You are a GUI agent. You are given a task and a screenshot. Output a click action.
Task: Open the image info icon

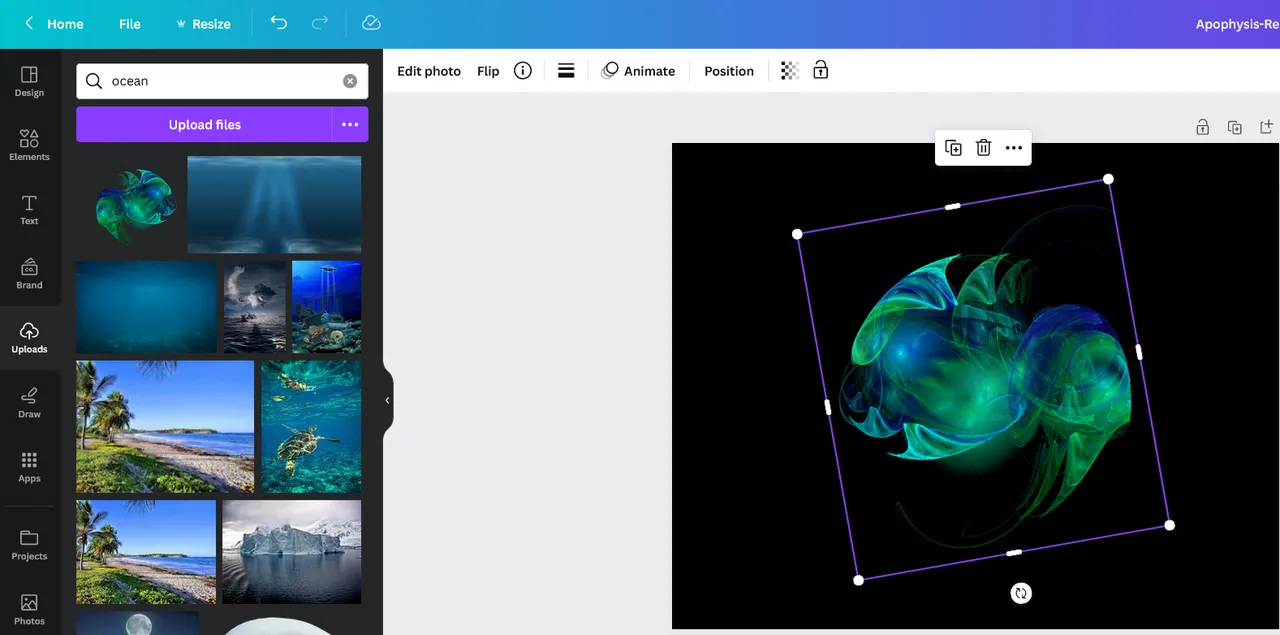click(522, 70)
